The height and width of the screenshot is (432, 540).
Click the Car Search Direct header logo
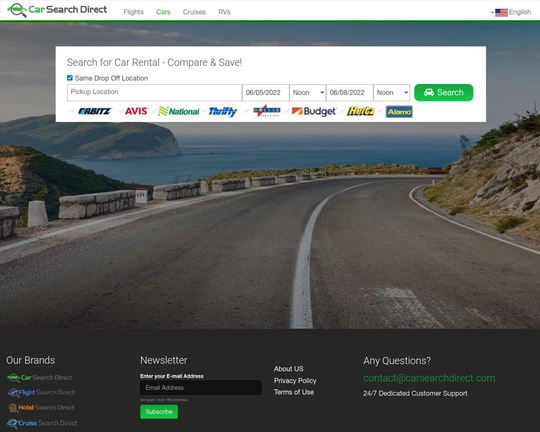57,10
